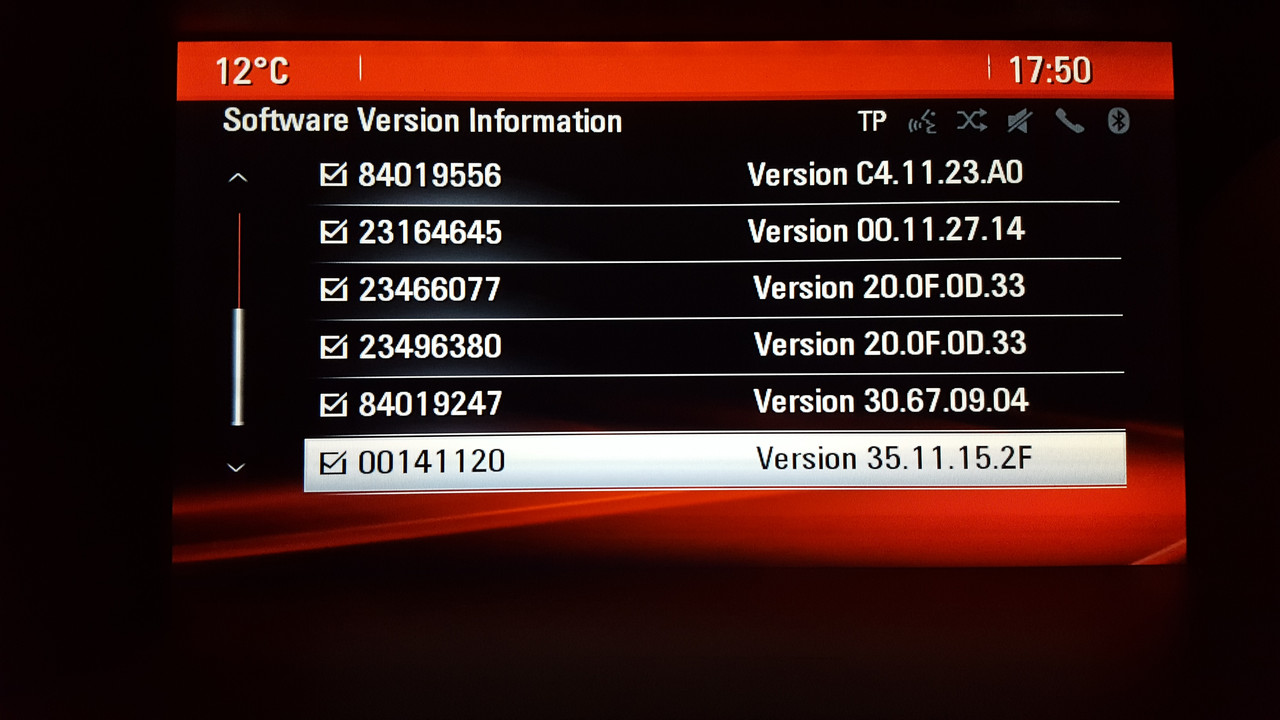Click Version 30.67.09.04 text
Screen dimensions: 1280x720
(891, 402)
